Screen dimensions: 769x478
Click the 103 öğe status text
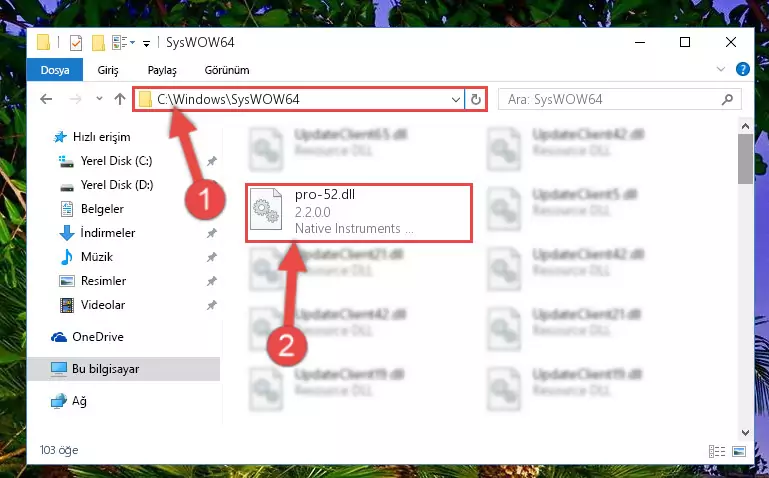coord(59,450)
